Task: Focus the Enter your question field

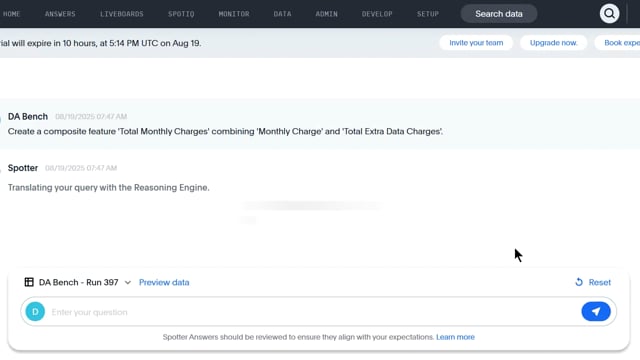Action: pyautogui.click(x=312, y=312)
